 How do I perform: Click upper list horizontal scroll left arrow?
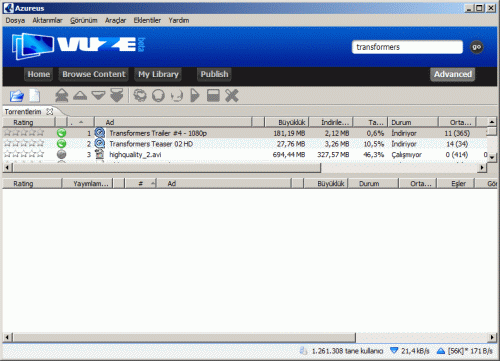point(7,168)
